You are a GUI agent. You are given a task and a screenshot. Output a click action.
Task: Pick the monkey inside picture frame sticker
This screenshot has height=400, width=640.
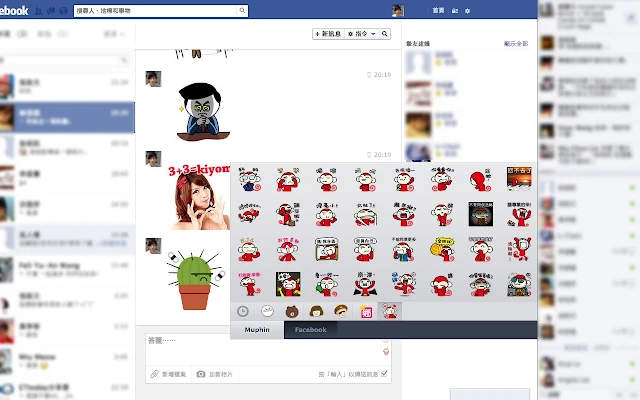coord(327,249)
